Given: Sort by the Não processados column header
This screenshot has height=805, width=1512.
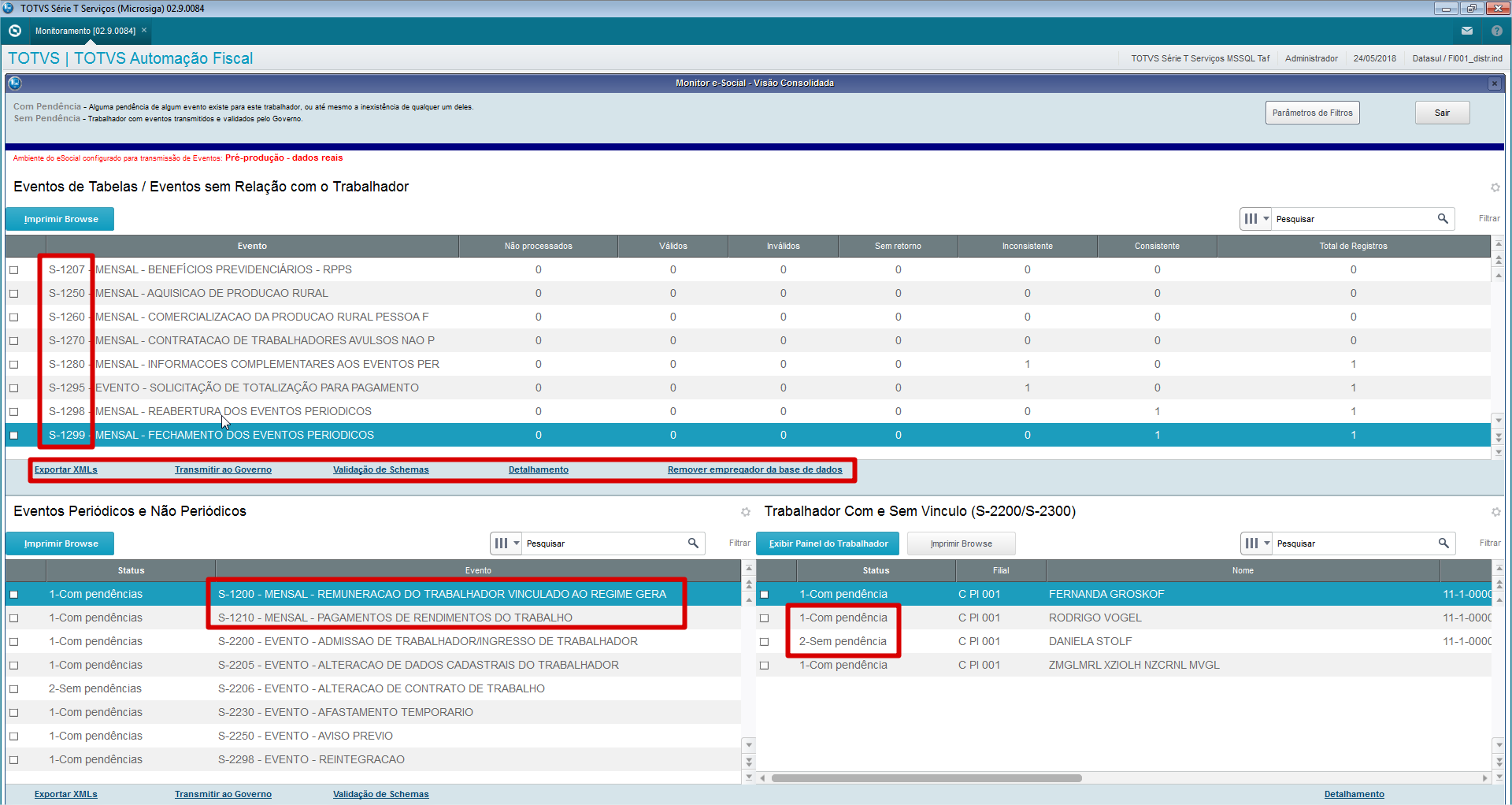Looking at the screenshot, I should coord(539,247).
